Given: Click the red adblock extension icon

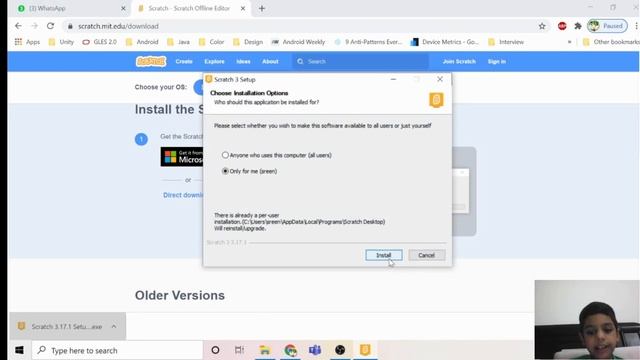Looking at the screenshot, I should (562, 26).
